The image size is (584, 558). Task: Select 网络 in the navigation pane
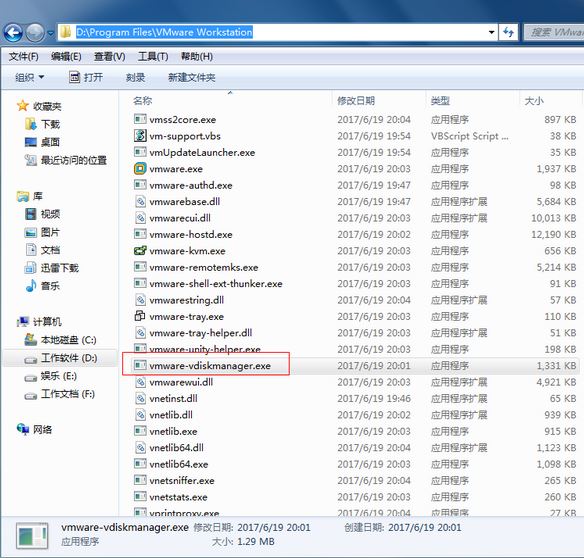(x=35, y=429)
